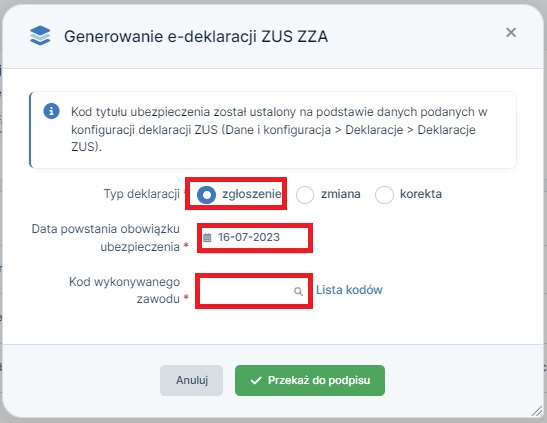Image resolution: width=547 pixels, height=423 pixels.
Task: Close the ZUS ZZA dialog with X
Action: 511,32
